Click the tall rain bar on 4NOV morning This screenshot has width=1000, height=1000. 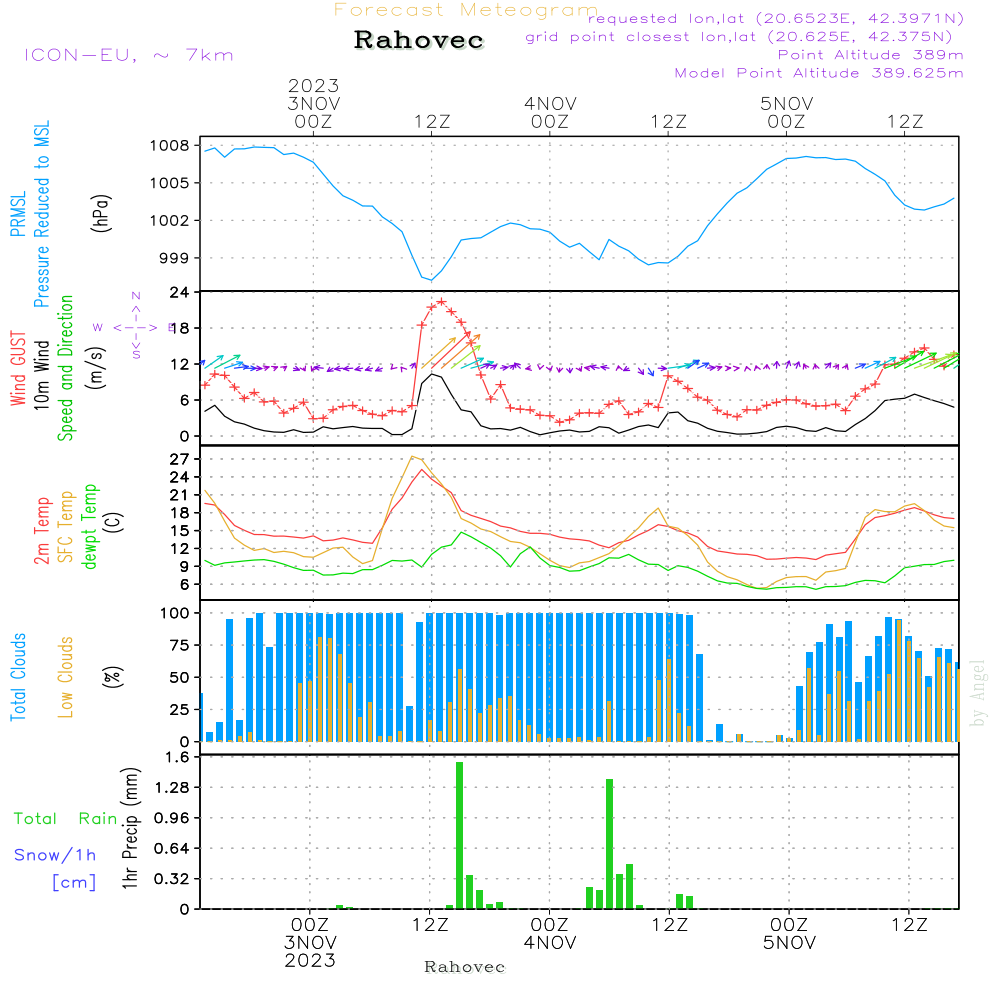(610, 844)
